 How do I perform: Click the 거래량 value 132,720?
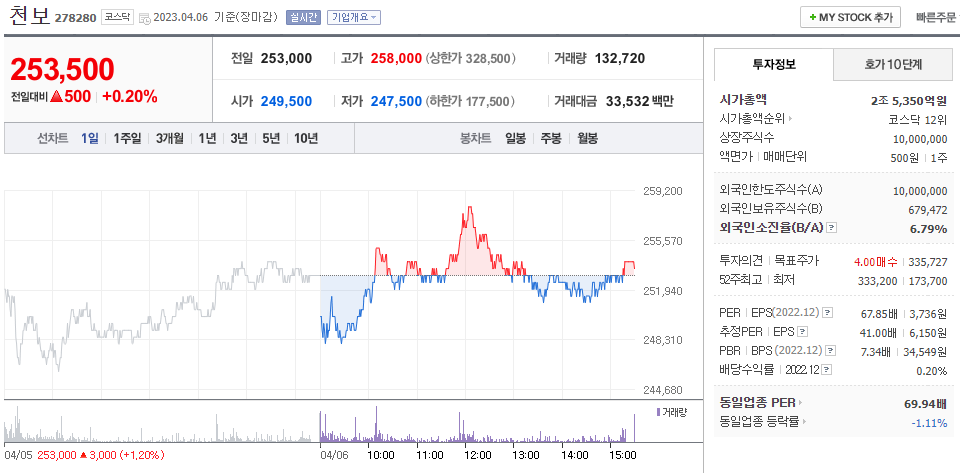pos(620,59)
